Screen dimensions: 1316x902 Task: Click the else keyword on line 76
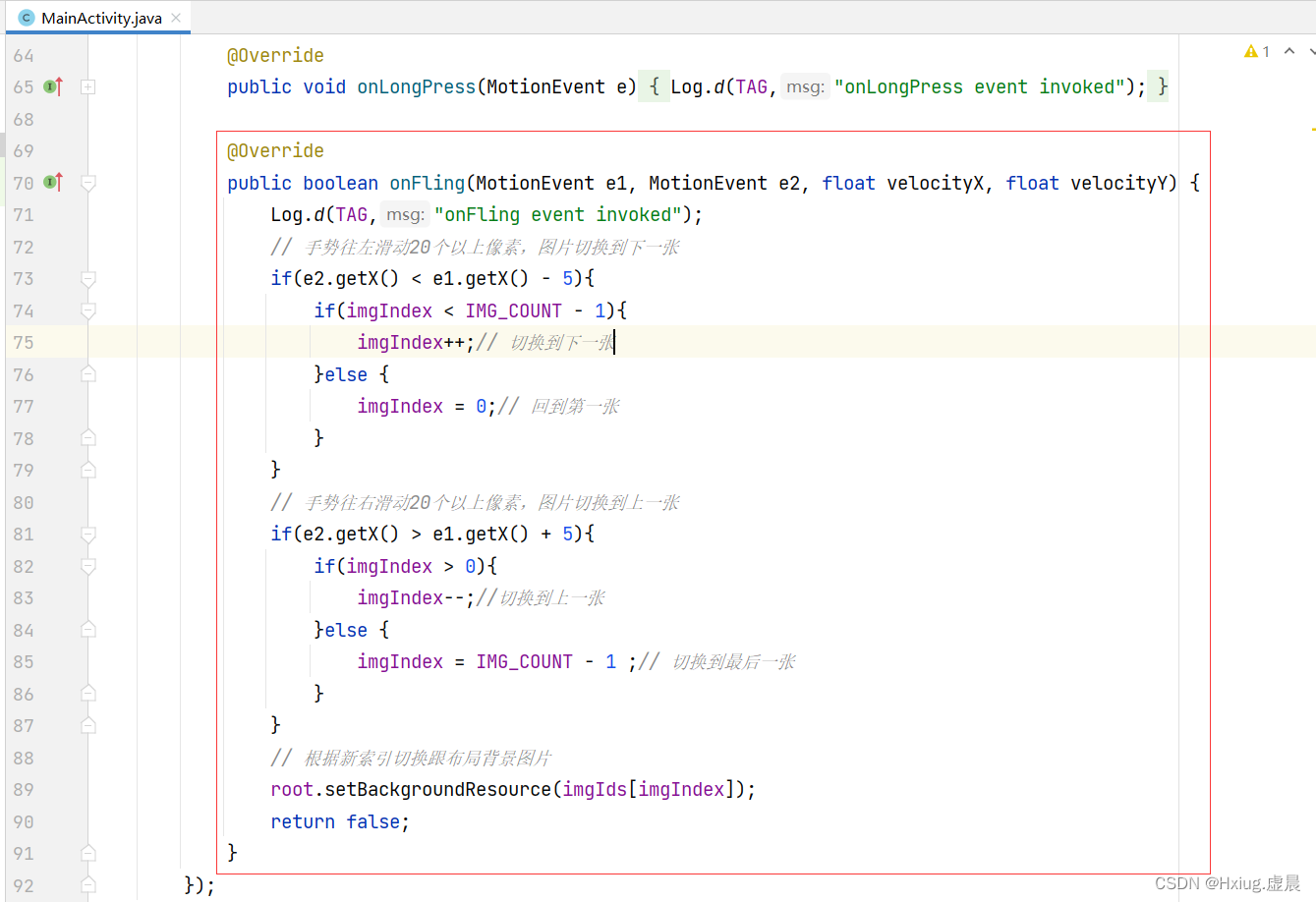click(346, 374)
